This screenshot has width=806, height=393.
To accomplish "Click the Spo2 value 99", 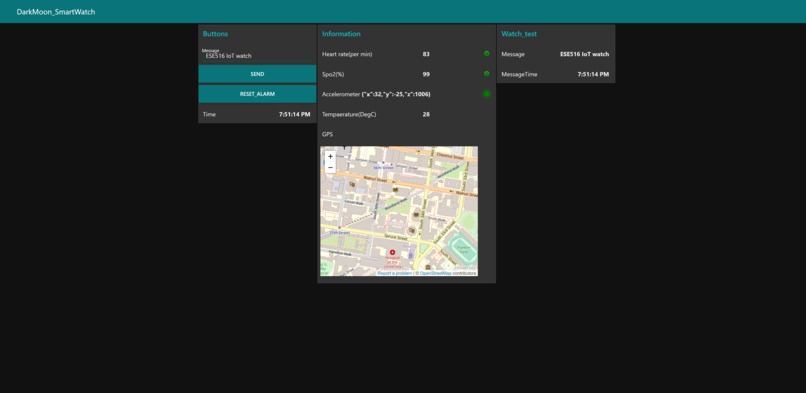I will pyautogui.click(x=426, y=74).
